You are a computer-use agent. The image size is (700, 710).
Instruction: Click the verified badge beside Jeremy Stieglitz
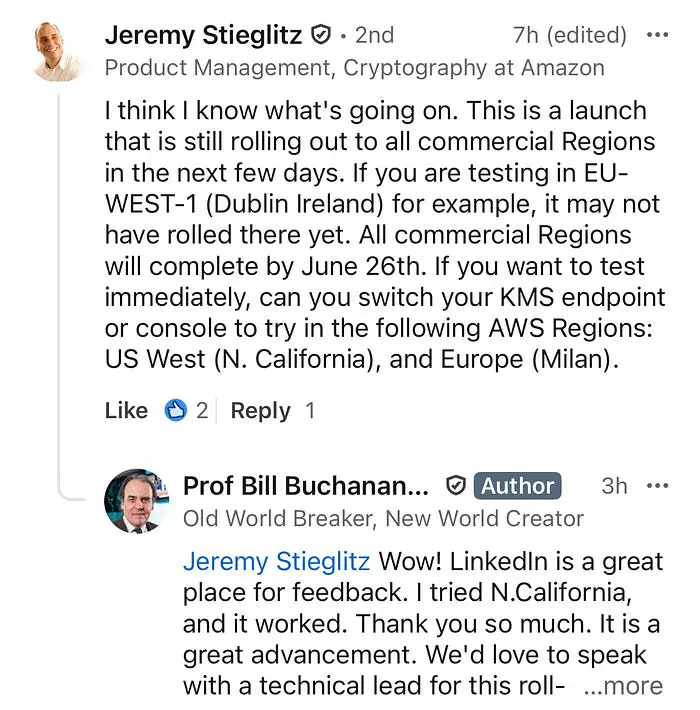click(320, 36)
